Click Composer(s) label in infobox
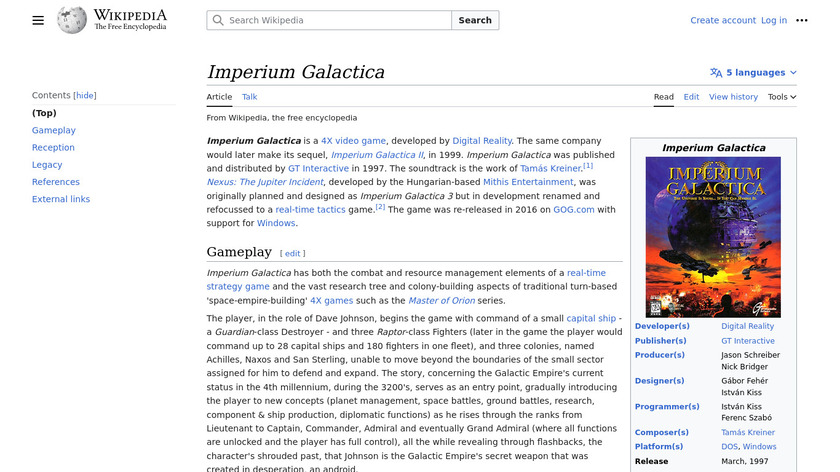The width and height of the screenshot is (840, 472). tap(662, 432)
